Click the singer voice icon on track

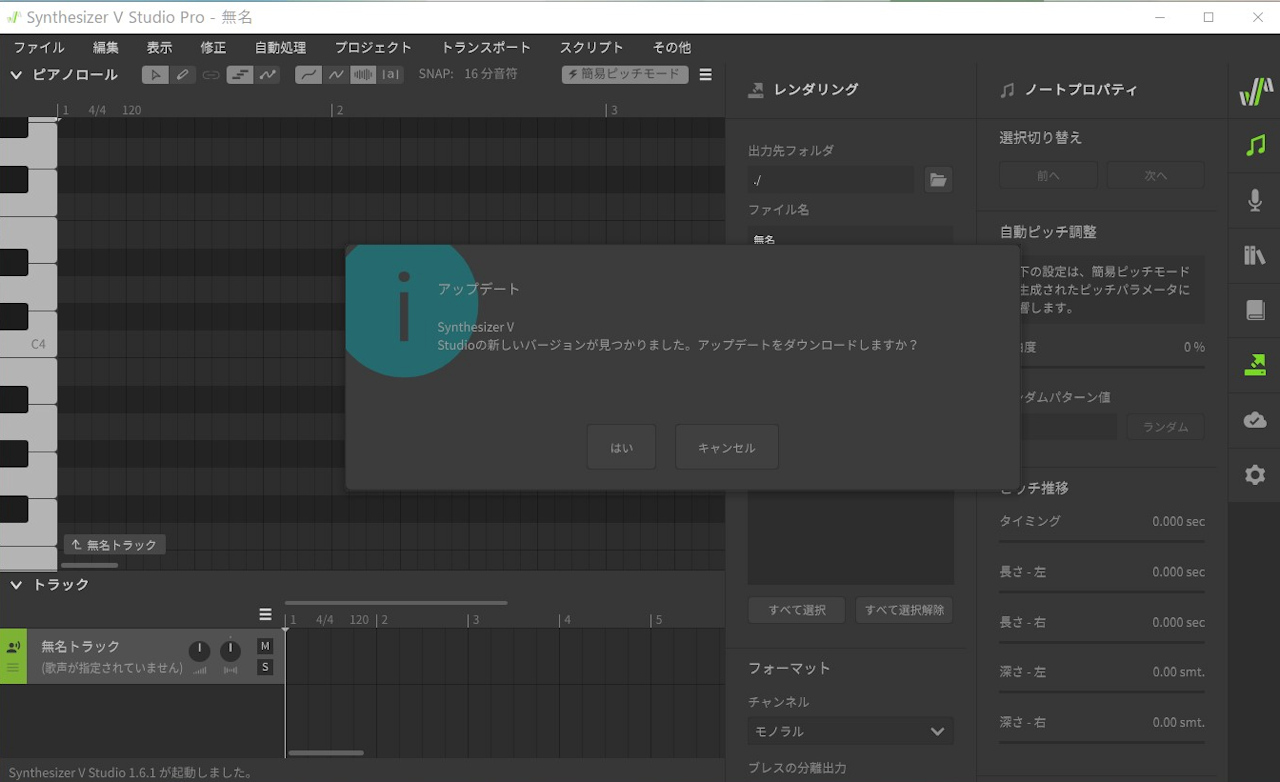(x=13, y=647)
